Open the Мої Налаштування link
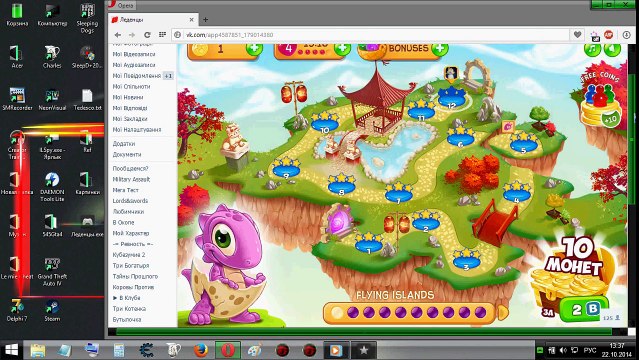This screenshot has height=360, width=639. click(x=137, y=130)
